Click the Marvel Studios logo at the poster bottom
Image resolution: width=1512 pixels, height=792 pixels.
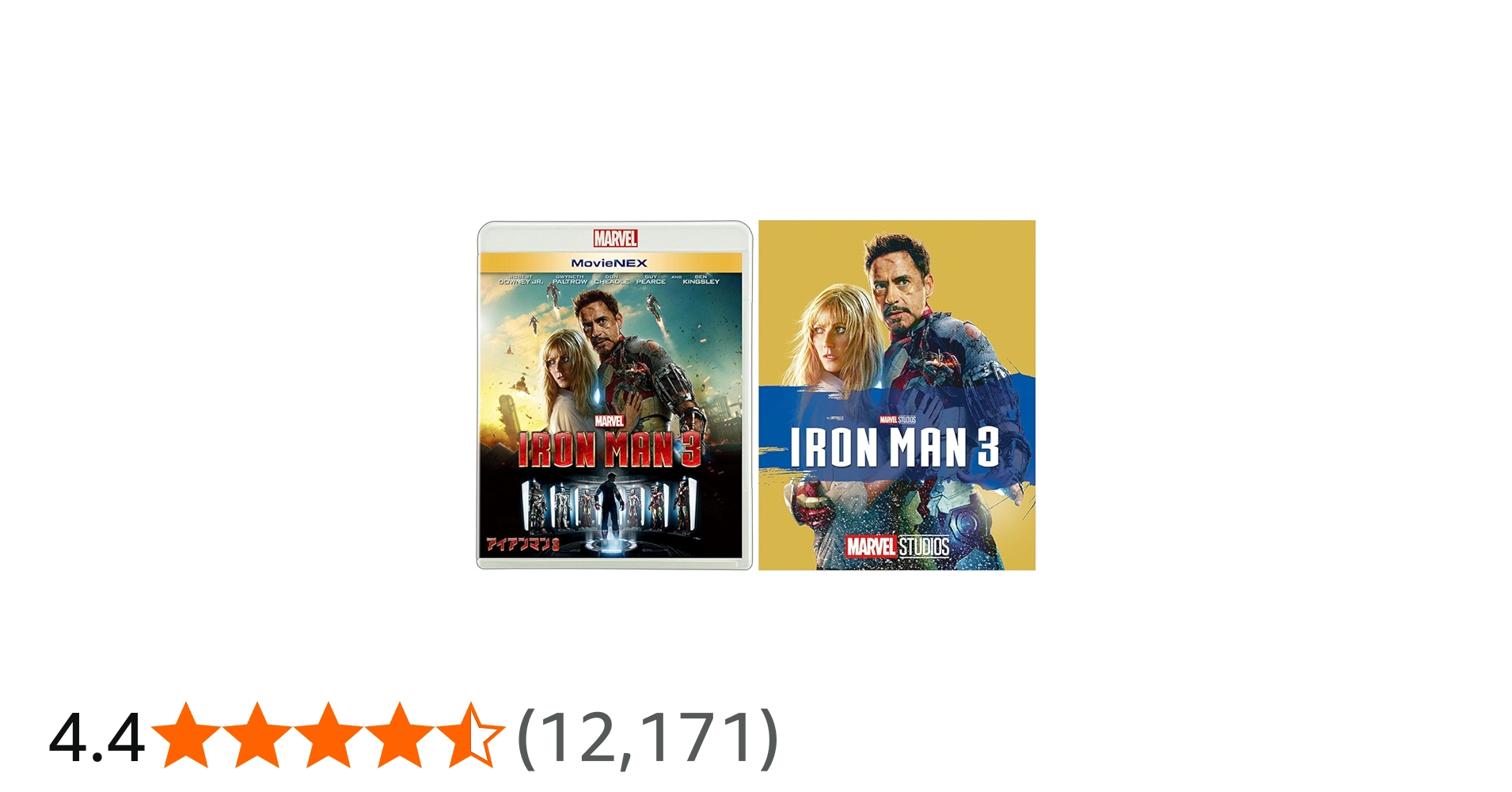click(897, 546)
